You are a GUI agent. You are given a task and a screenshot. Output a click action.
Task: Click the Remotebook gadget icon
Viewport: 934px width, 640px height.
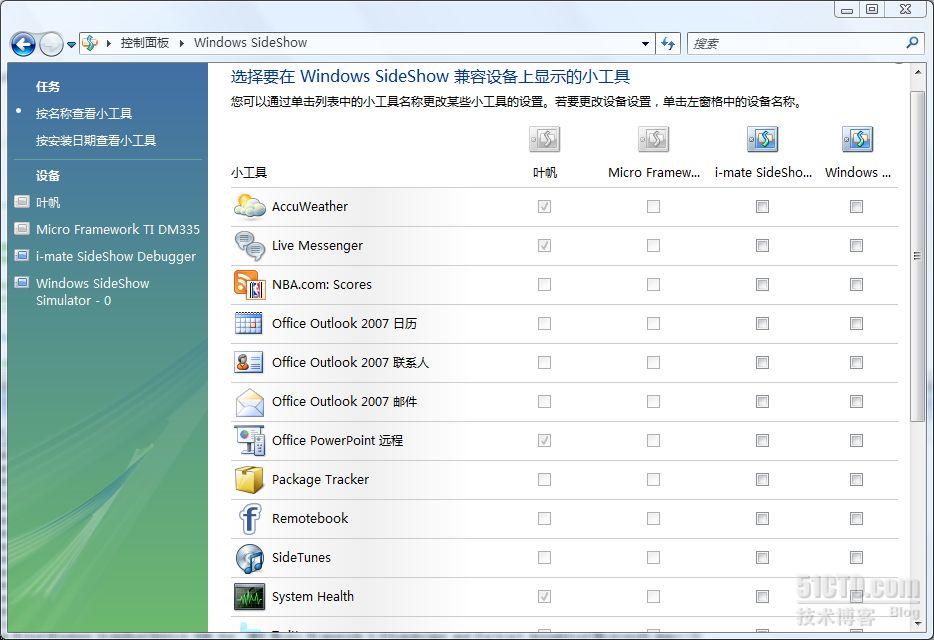250,518
